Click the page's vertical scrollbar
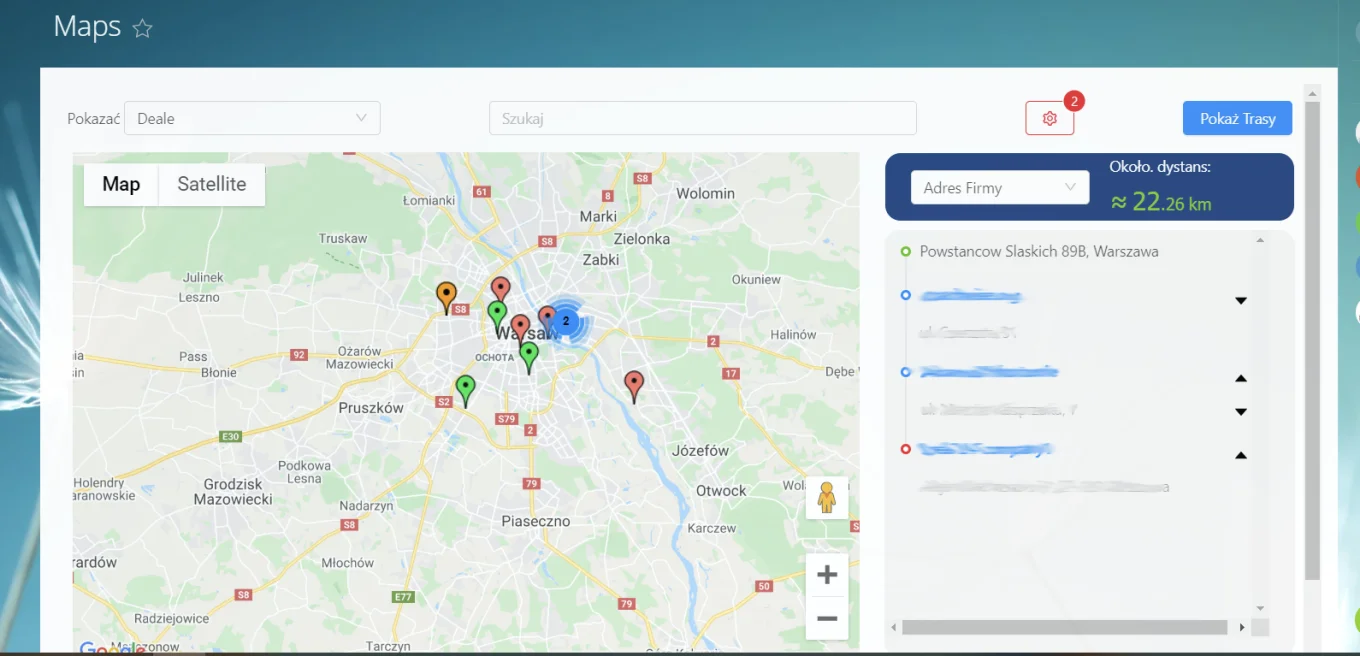The height and width of the screenshot is (656, 1360). coord(1312,340)
